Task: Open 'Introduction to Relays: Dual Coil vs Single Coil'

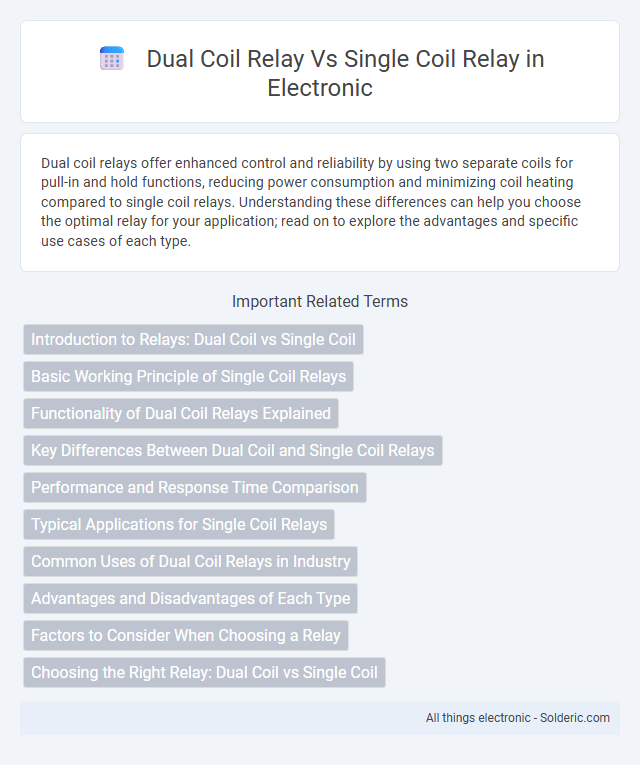Action: (x=193, y=340)
